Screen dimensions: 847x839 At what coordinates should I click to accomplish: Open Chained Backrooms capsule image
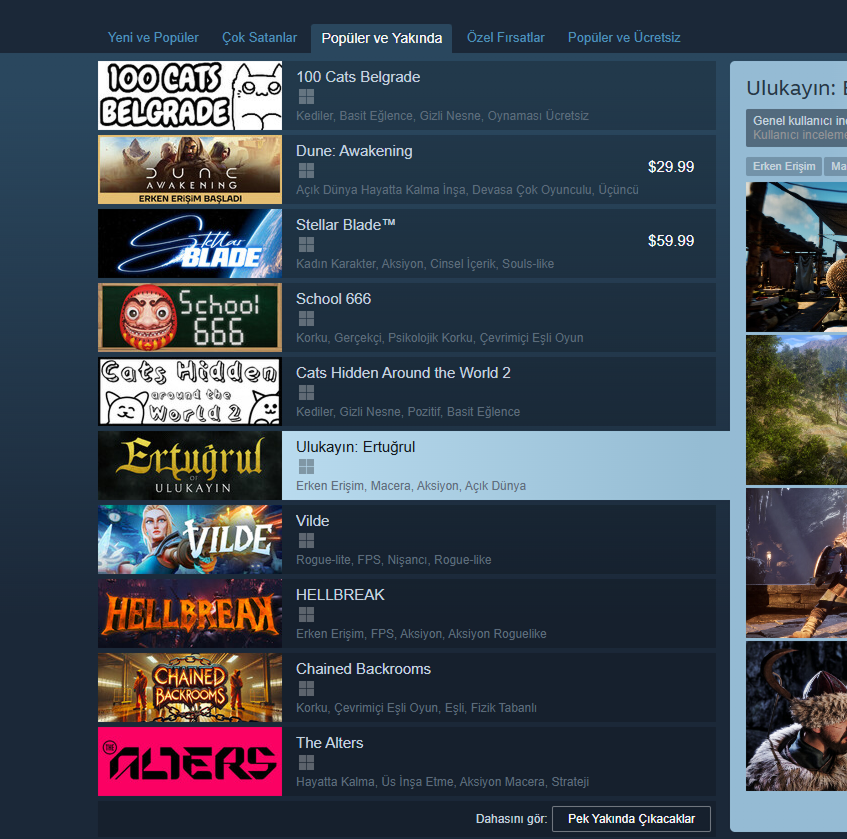point(190,688)
